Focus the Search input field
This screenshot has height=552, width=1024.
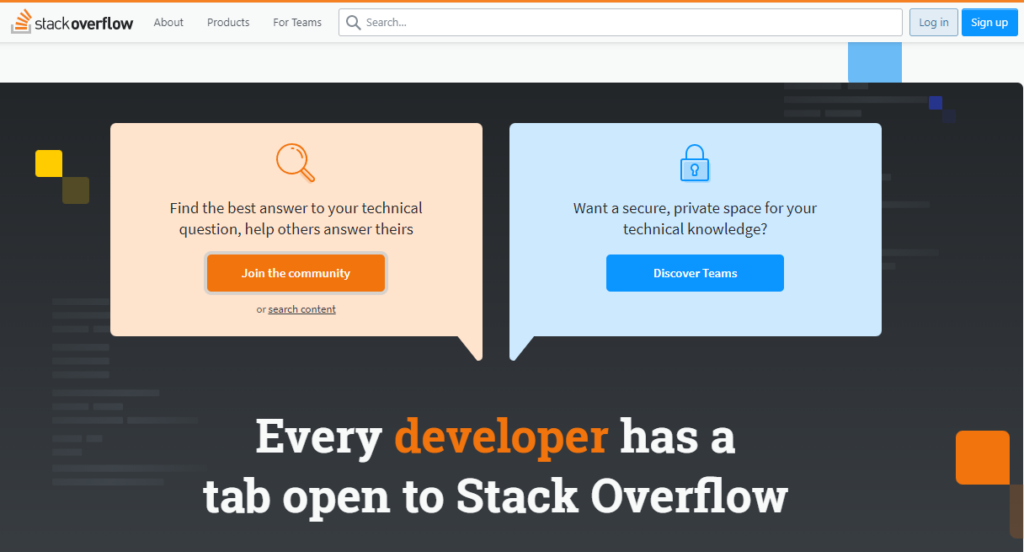point(620,22)
